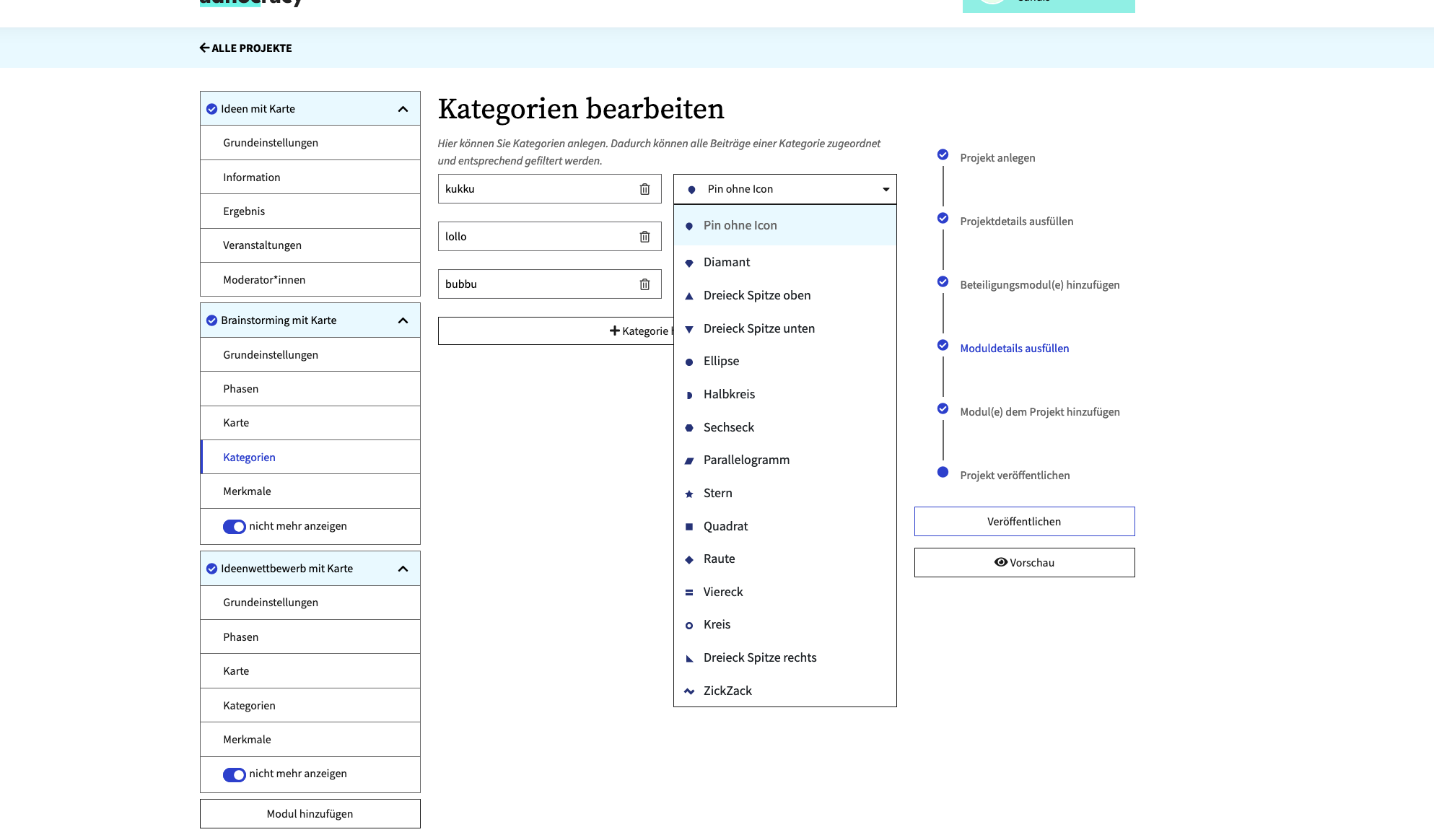Screen dimensions: 1434x840
Task: Select the Stern shape icon
Action: click(717, 493)
